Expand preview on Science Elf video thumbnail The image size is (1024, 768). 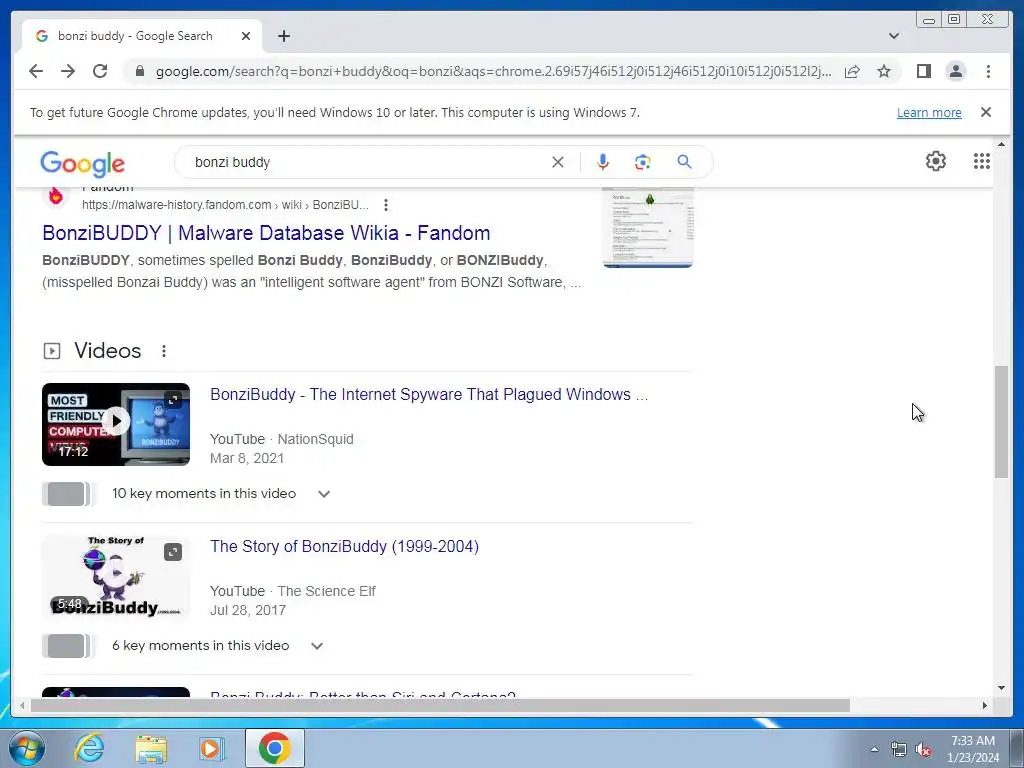(172, 552)
